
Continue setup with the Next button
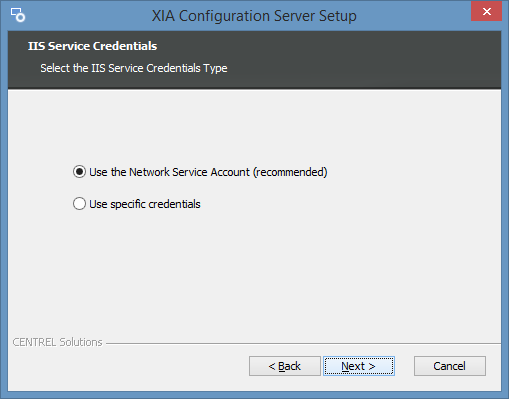tap(359, 366)
